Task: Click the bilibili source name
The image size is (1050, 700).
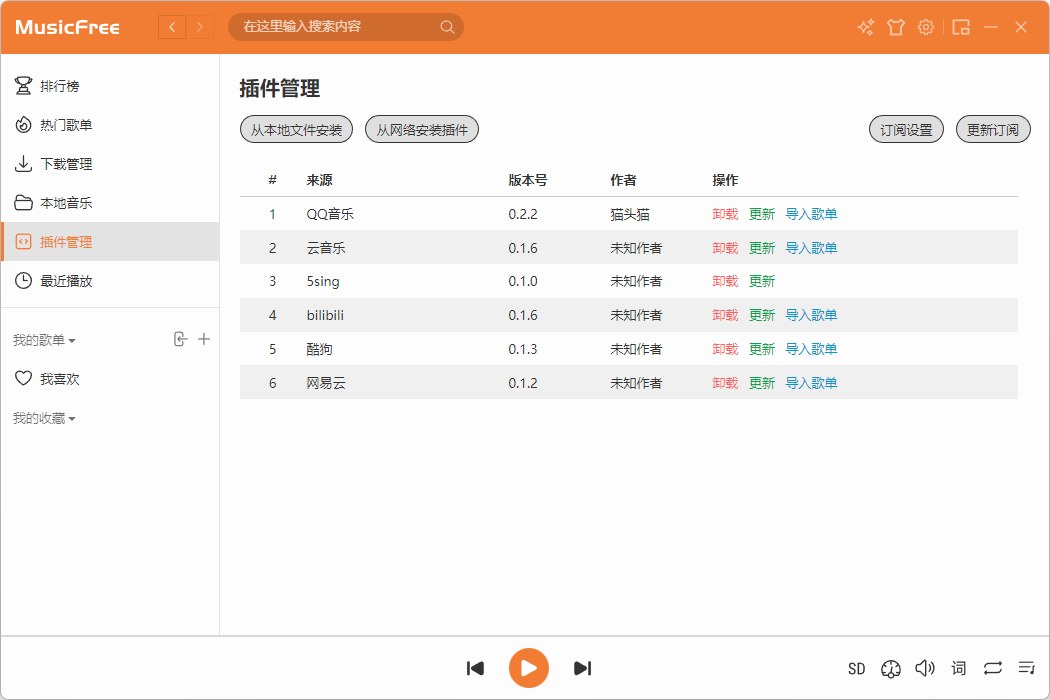Action: 325,315
